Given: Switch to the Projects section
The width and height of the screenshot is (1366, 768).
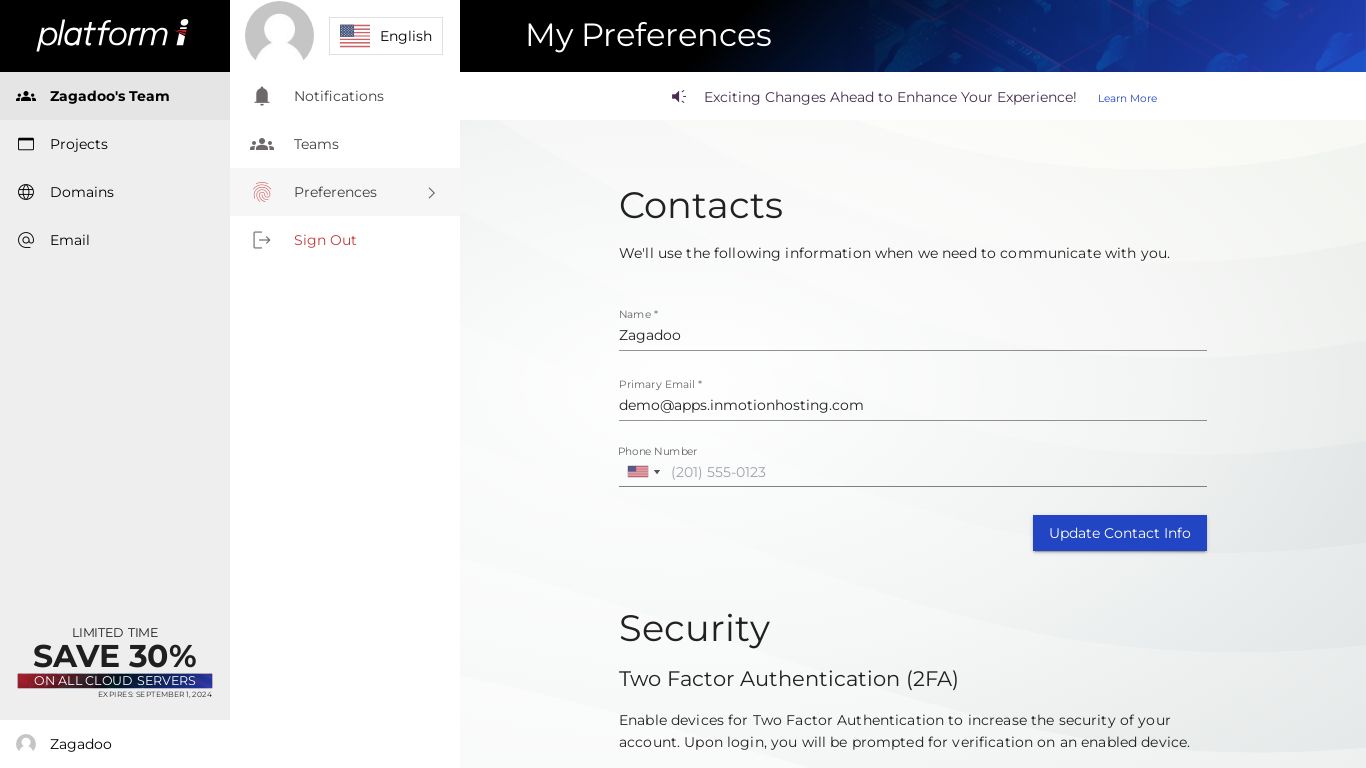Looking at the screenshot, I should [x=78, y=144].
